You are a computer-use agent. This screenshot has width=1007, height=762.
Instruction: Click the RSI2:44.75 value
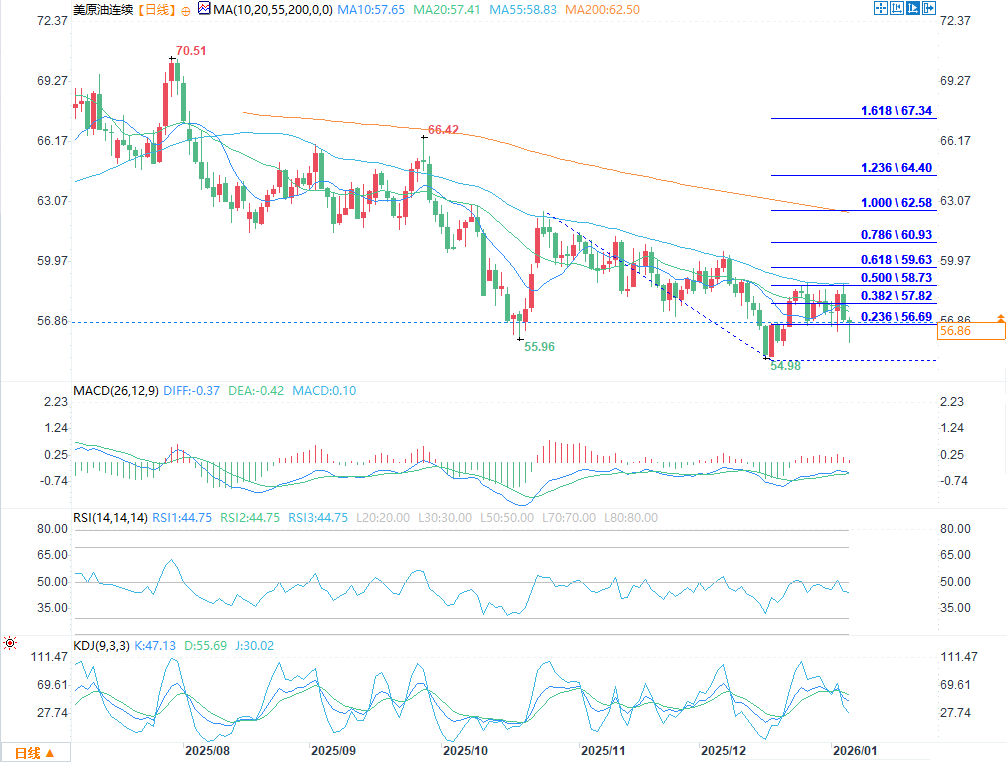point(250,517)
